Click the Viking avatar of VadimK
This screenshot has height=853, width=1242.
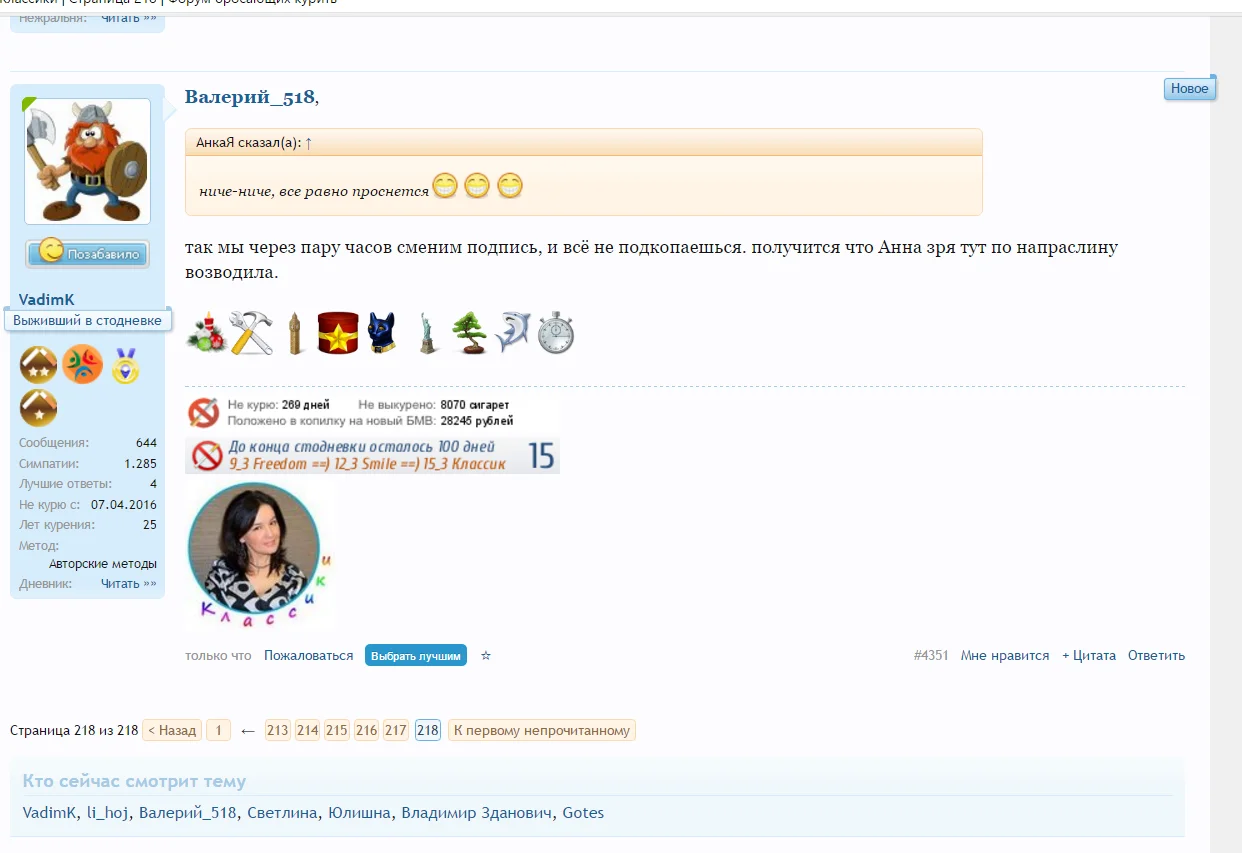(x=87, y=161)
